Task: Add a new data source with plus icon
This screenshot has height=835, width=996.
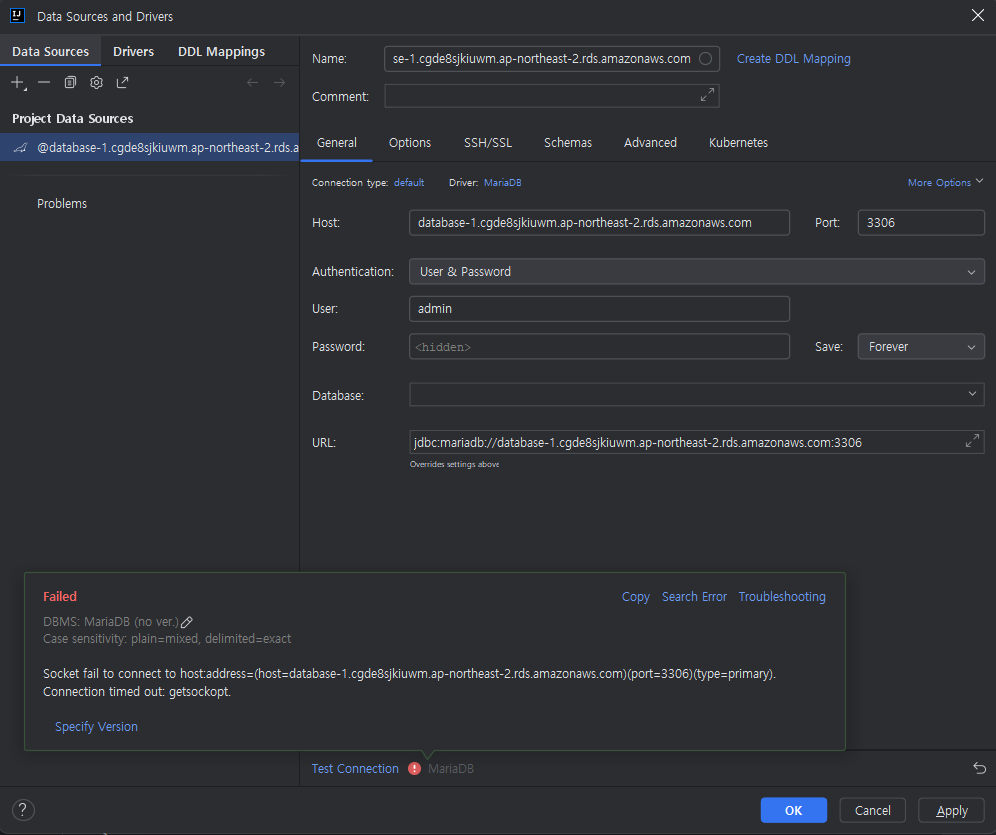Action: pos(18,83)
